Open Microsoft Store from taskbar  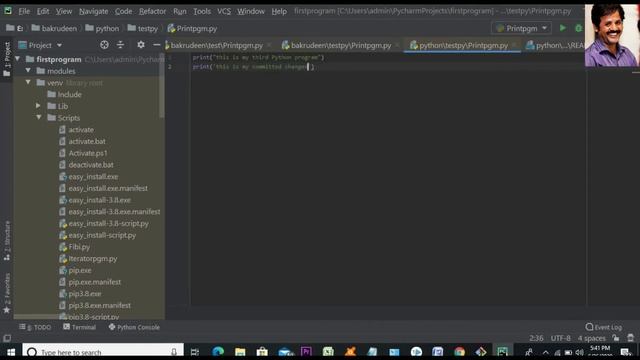coord(262,351)
